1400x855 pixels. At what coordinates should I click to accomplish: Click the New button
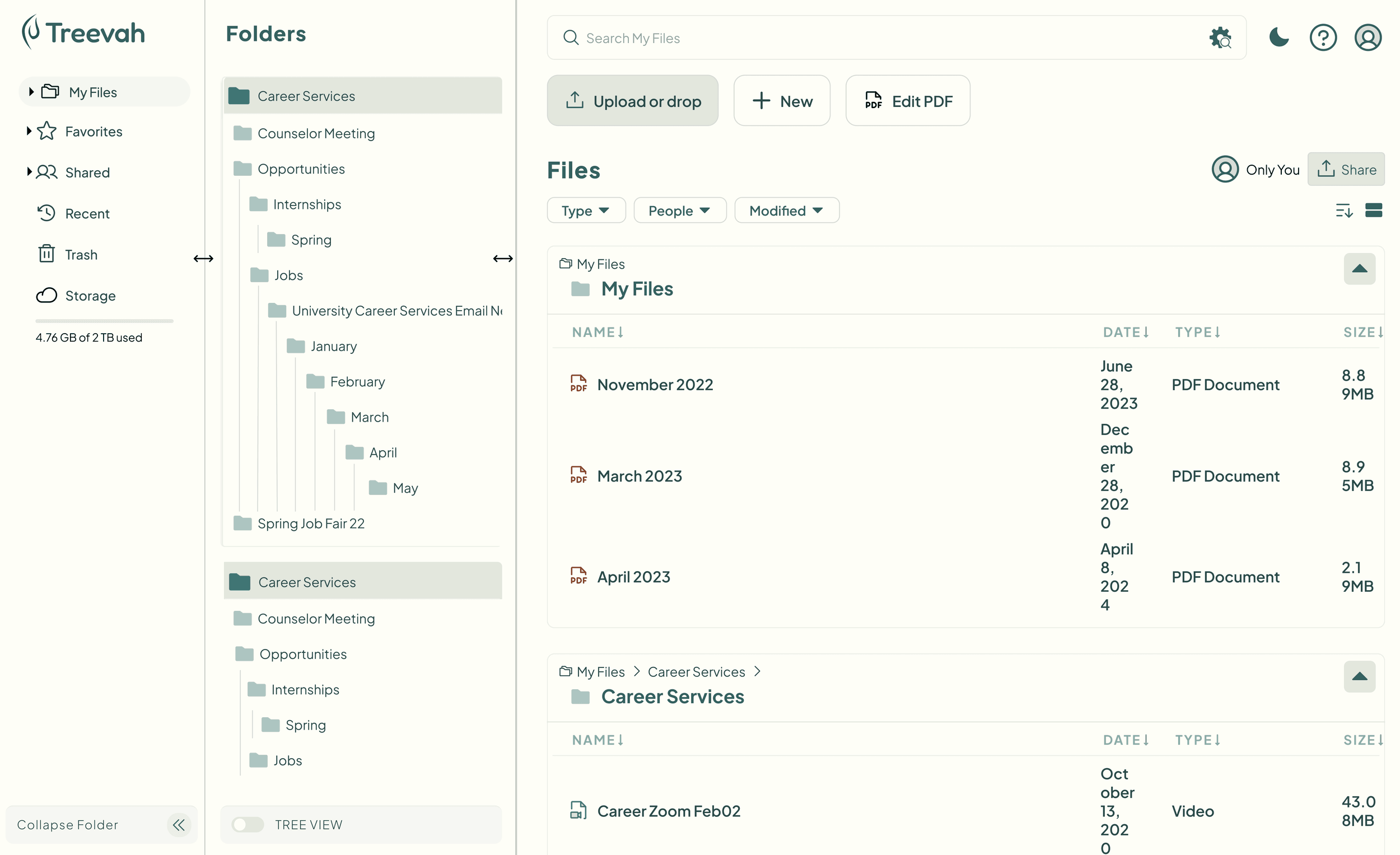pos(781,101)
